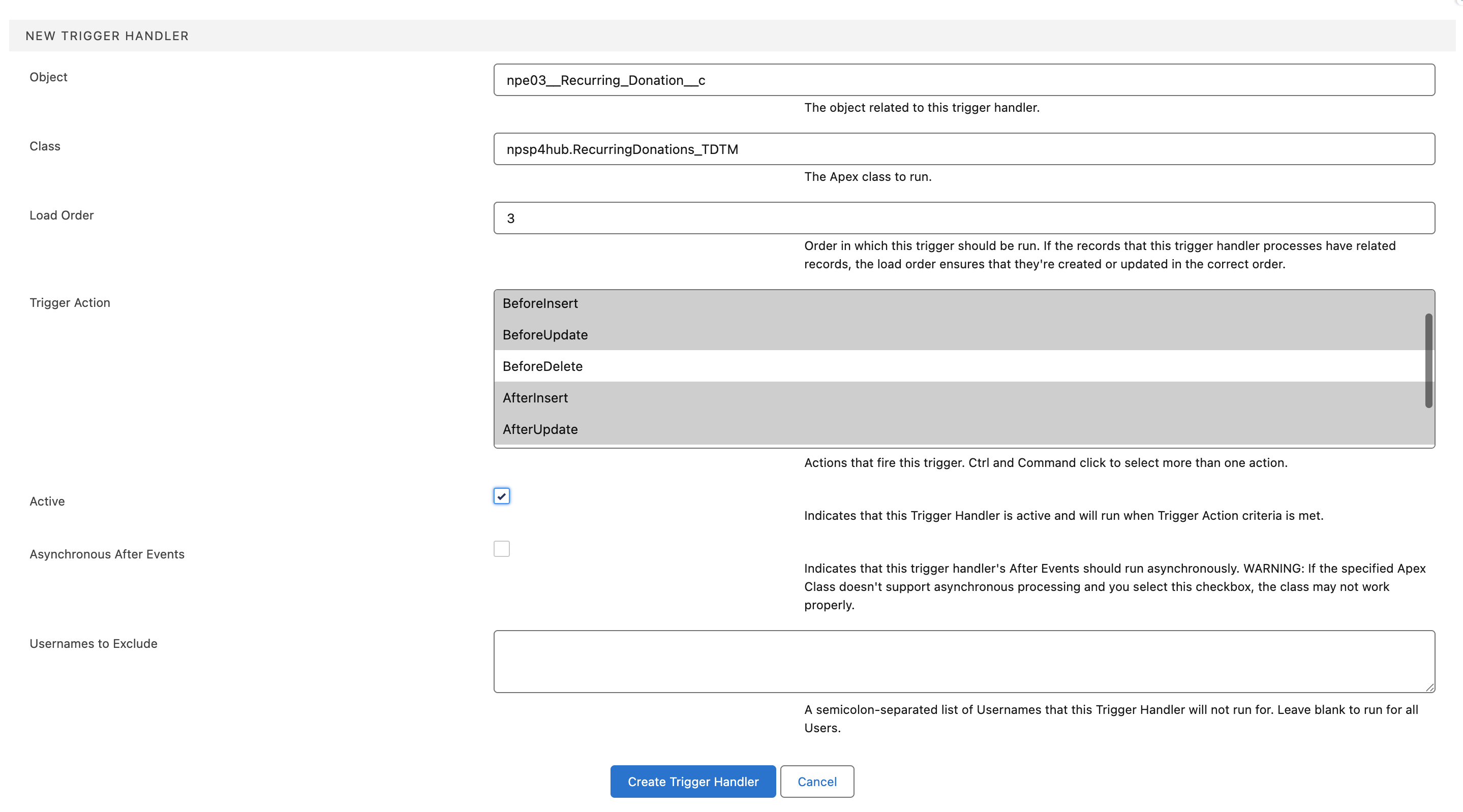Click the Usernames to Exclude label

93,643
